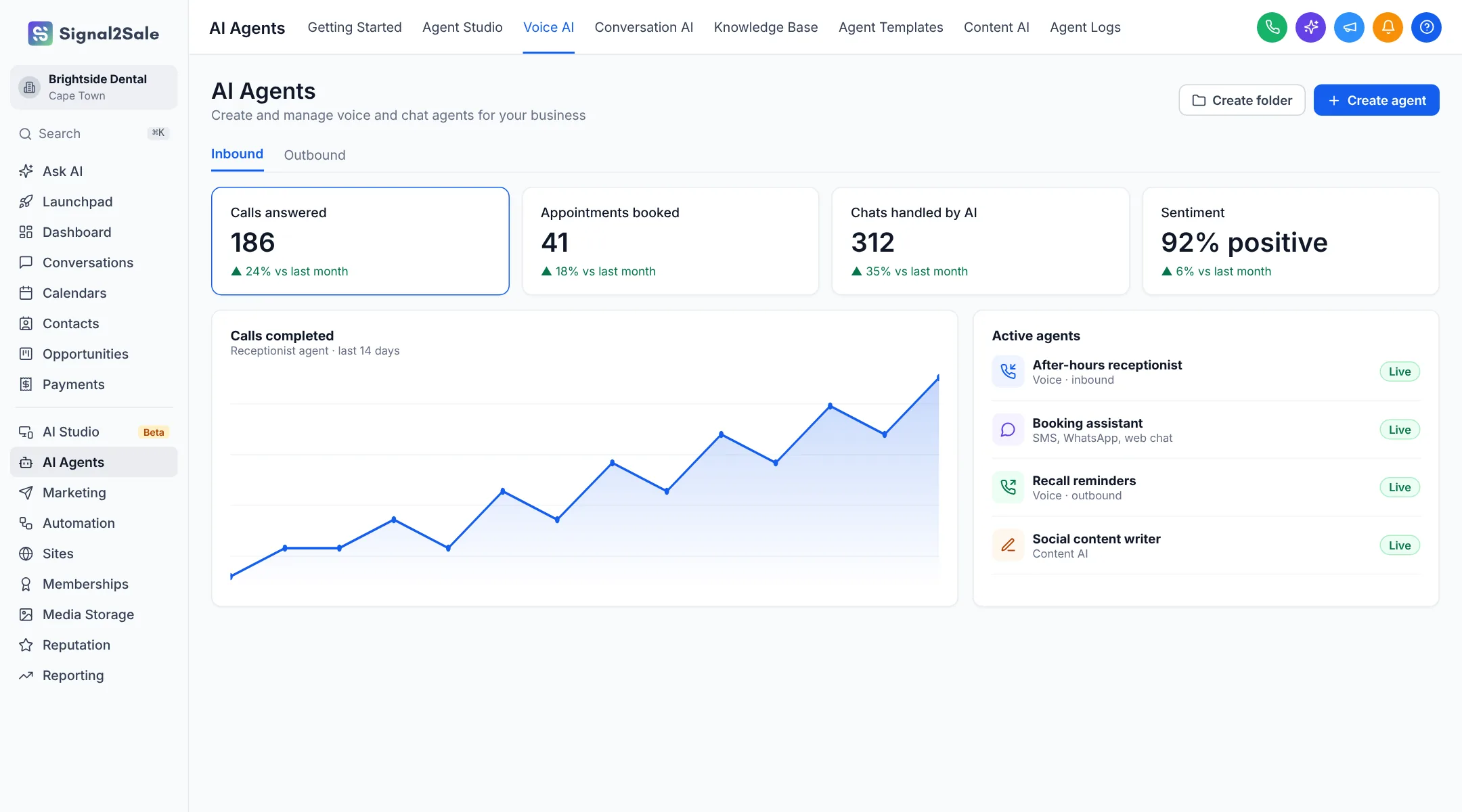Click the Memberships badge icon
1462x812 pixels.
tap(26, 584)
